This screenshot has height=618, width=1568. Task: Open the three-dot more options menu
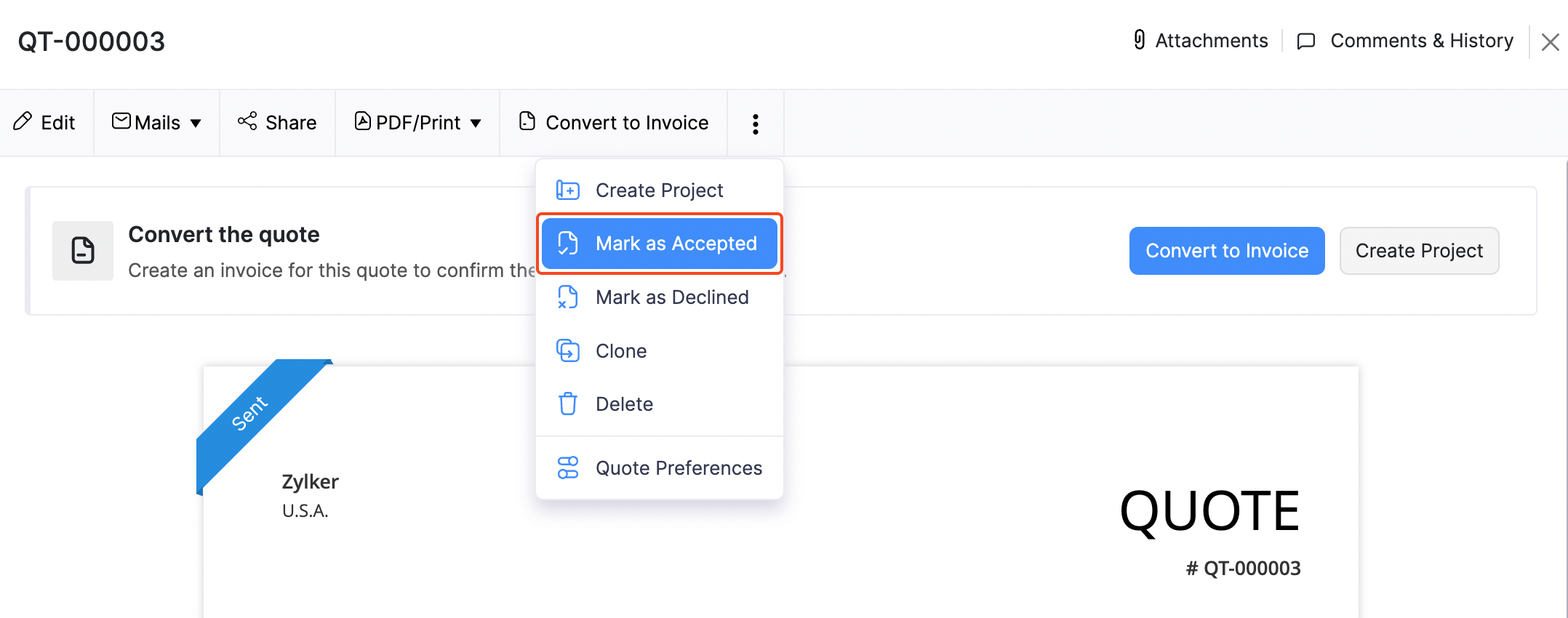click(756, 124)
